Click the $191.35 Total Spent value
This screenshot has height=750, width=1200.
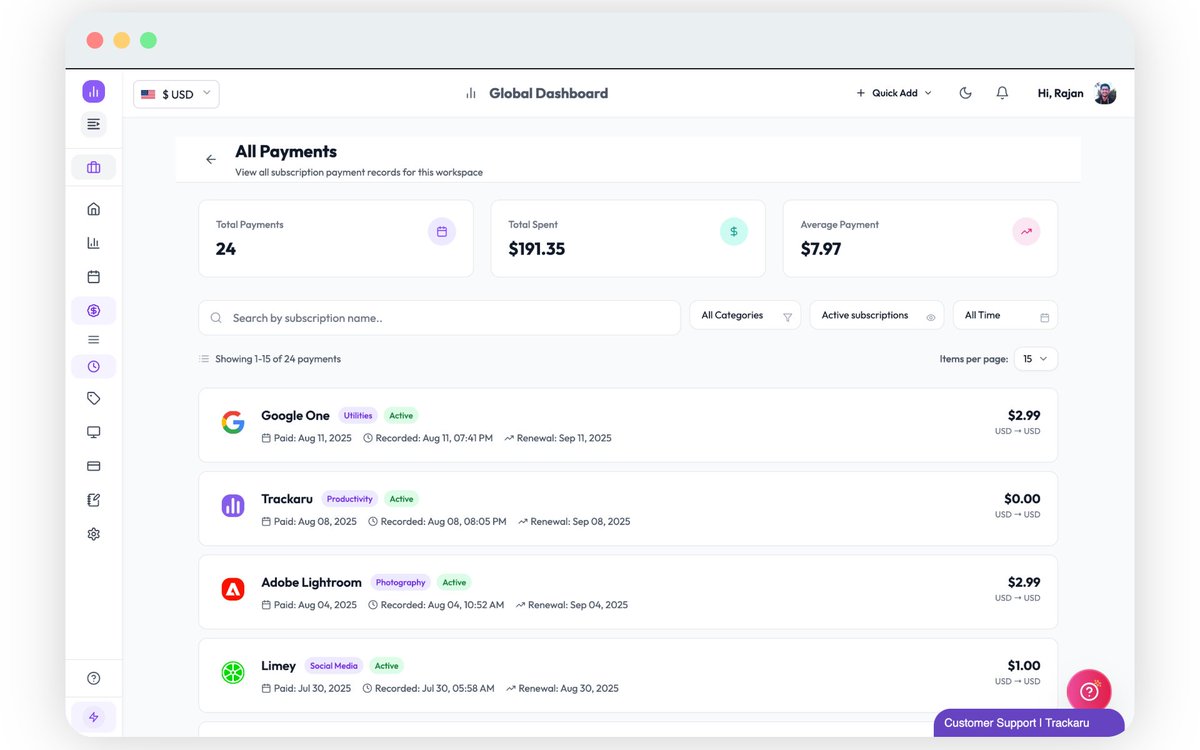coord(537,249)
